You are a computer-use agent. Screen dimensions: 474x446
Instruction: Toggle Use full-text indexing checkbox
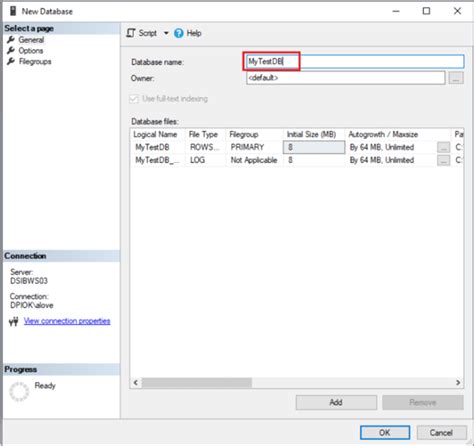134,99
